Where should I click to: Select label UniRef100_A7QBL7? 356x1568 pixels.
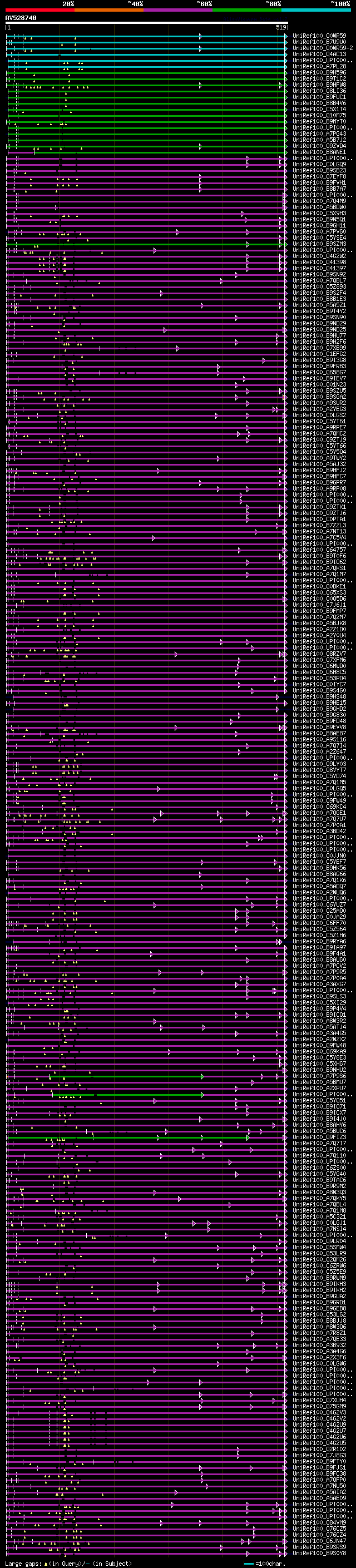click(319, 280)
